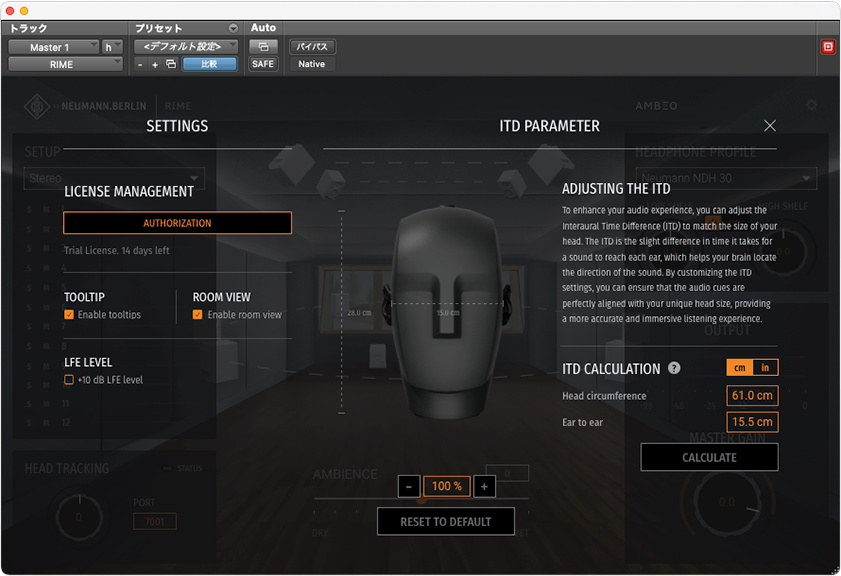The height and width of the screenshot is (576, 841).
Task: Click the plus preset button
Action: click(155, 64)
